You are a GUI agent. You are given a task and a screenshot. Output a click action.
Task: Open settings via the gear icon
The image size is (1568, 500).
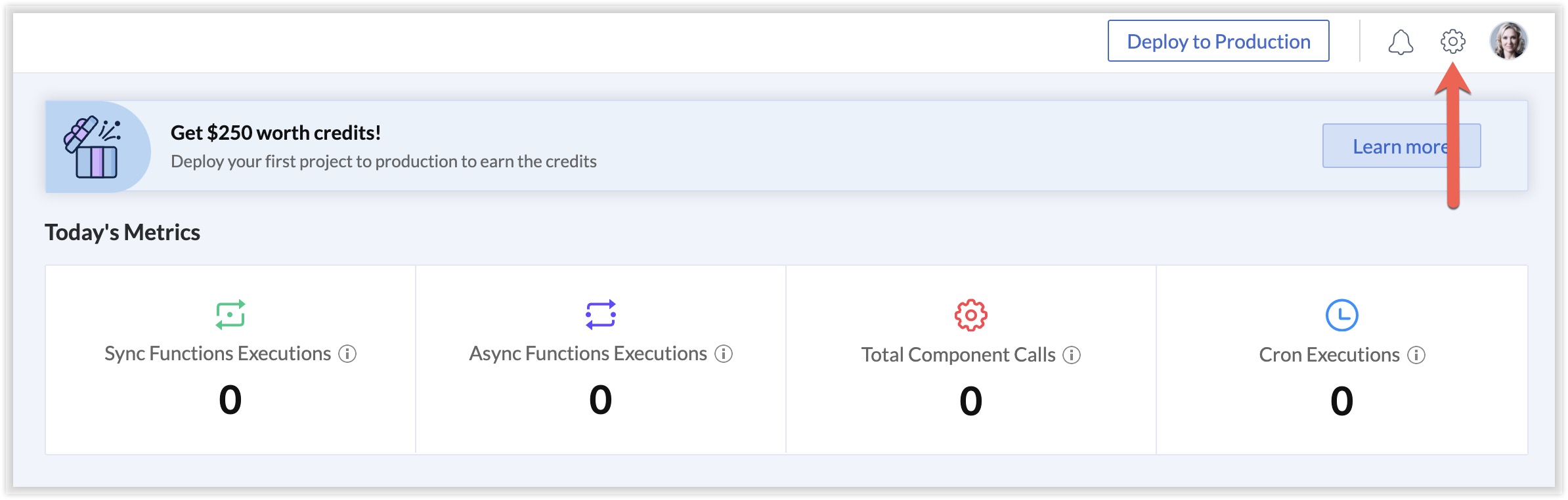coord(1452,41)
